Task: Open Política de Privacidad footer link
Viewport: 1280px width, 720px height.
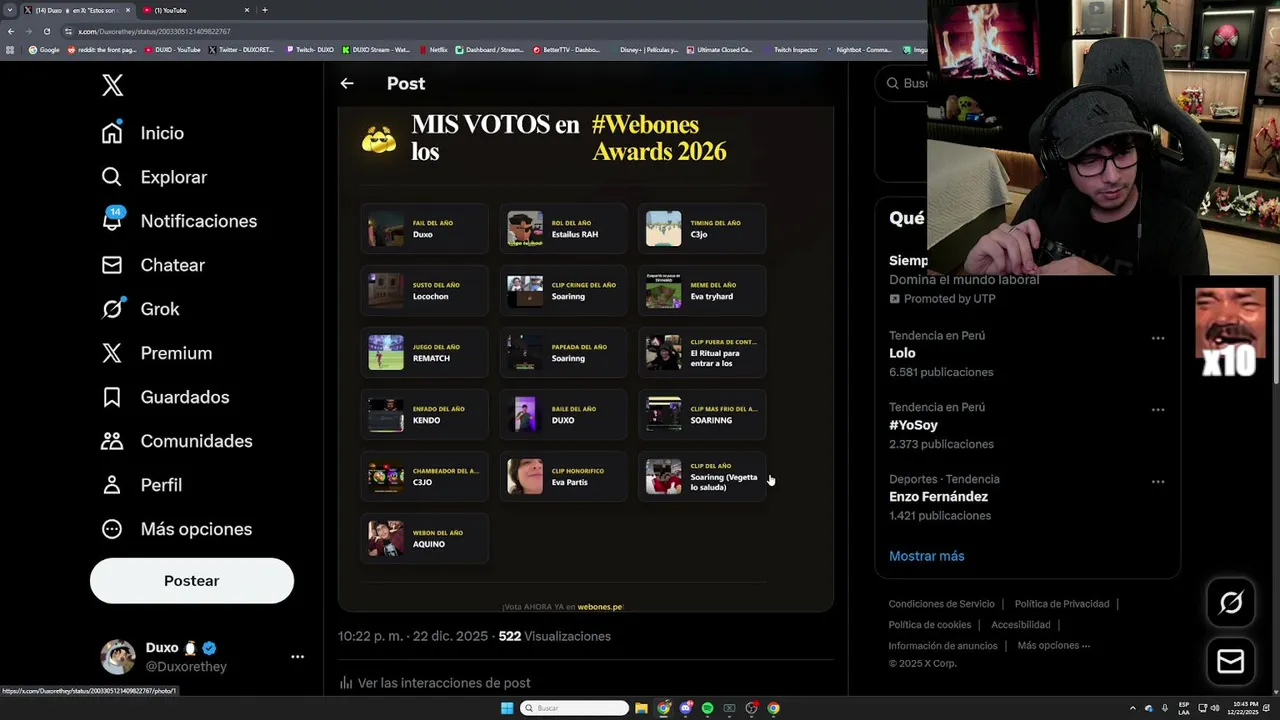Action: click(1062, 604)
